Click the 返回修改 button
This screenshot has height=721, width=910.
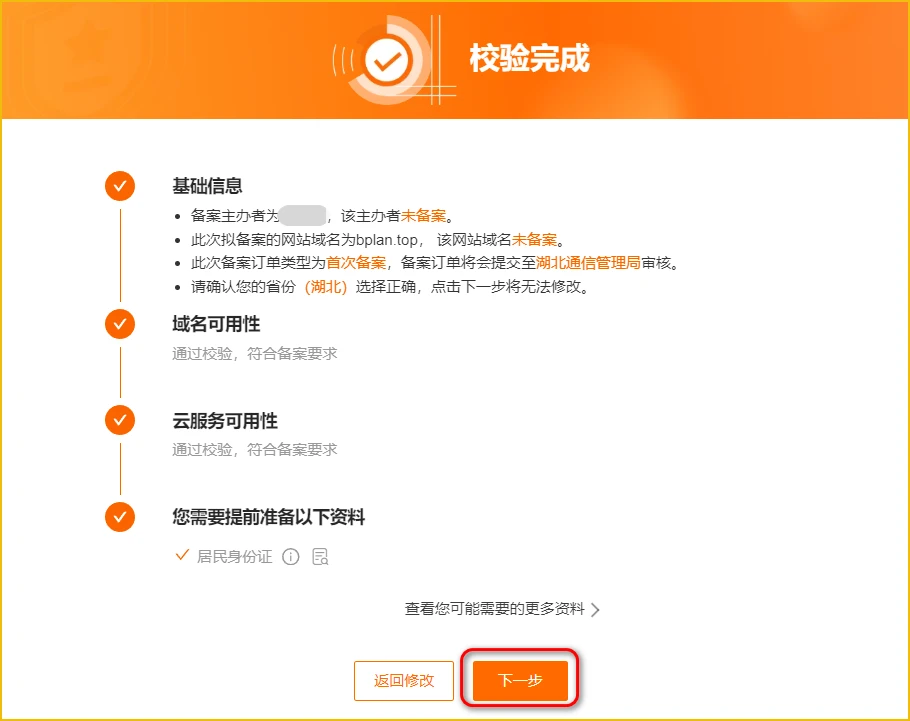point(404,680)
